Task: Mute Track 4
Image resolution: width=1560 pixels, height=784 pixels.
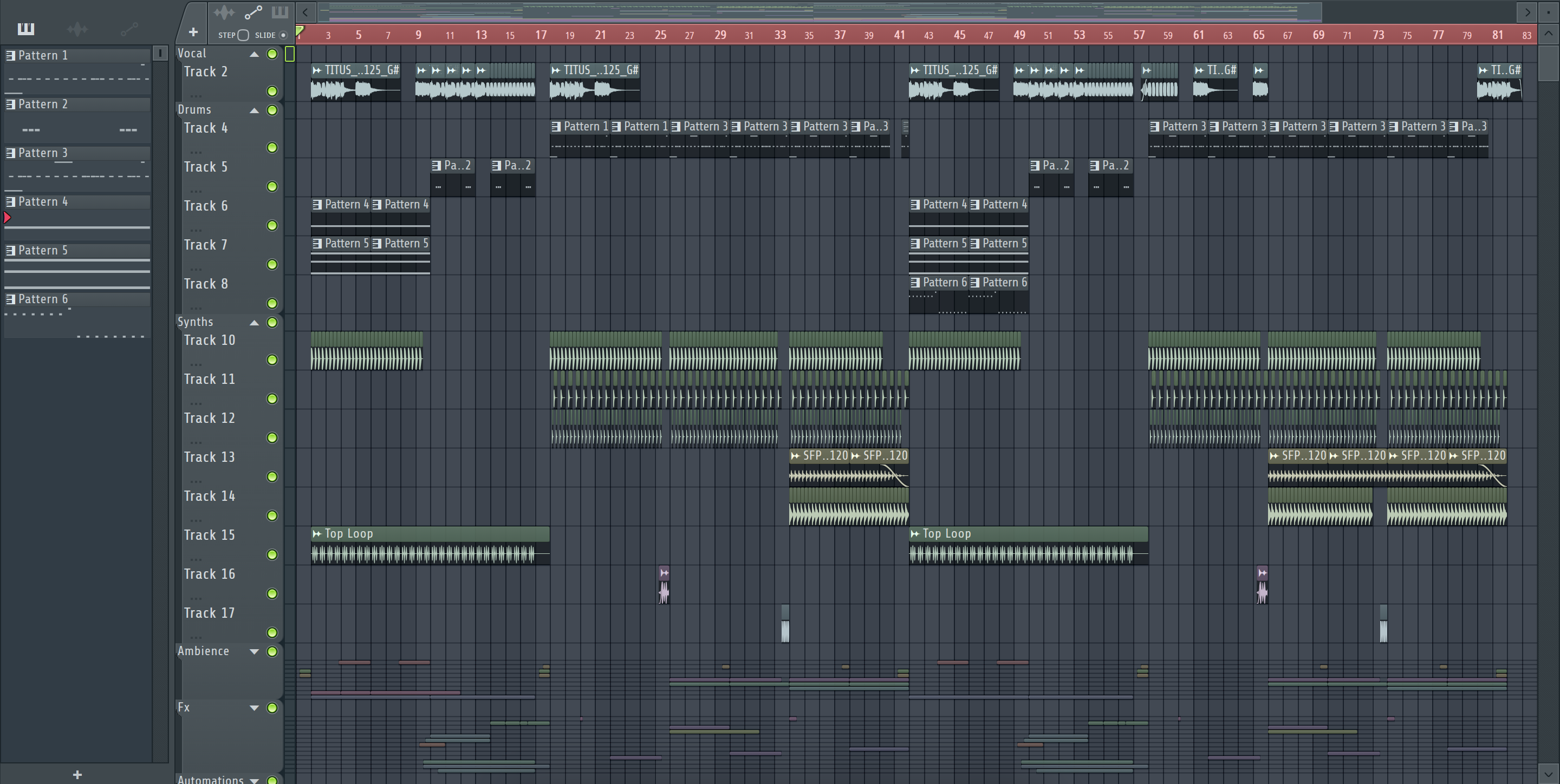Action: click(x=272, y=148)
